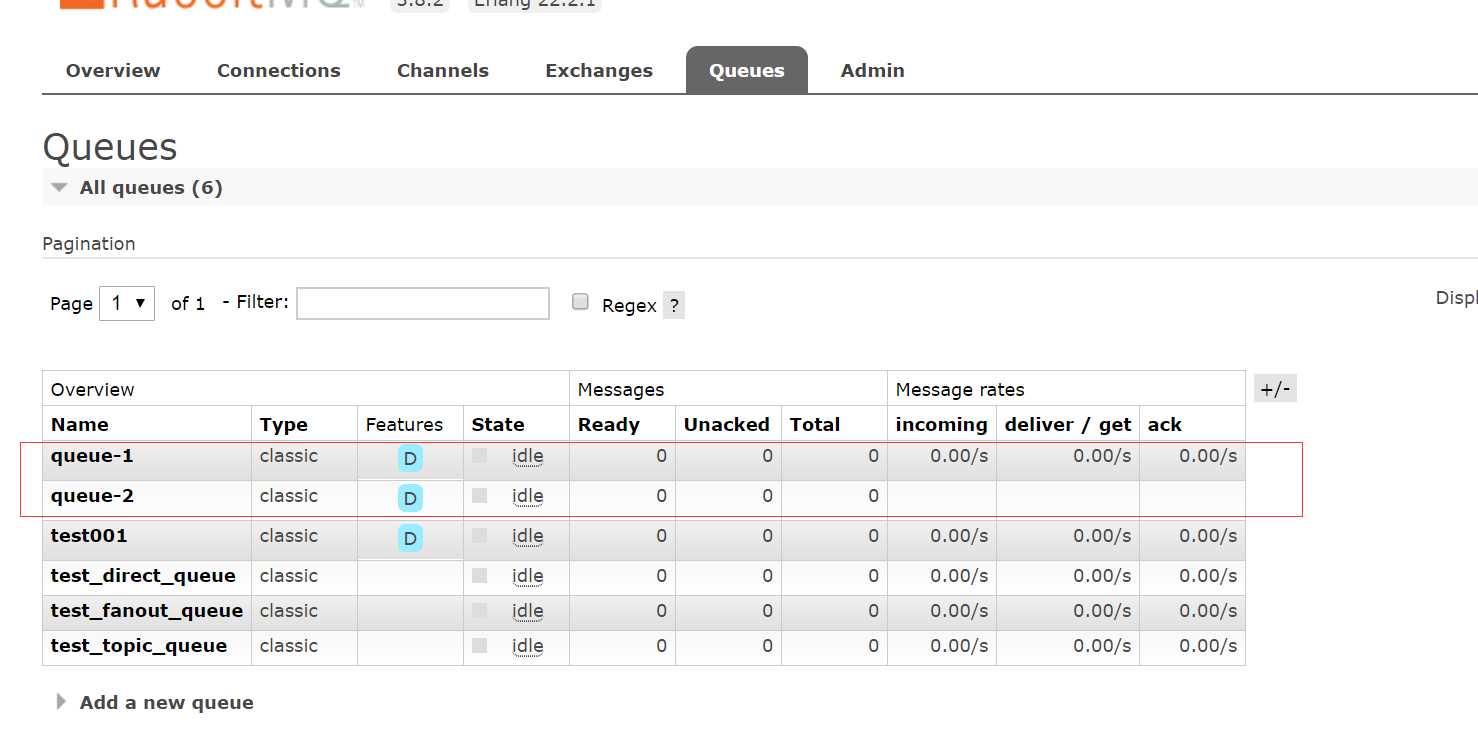This screenshot has width=1478, height=739.
Task: Click into the Filter text field
Action: (423, 303)
